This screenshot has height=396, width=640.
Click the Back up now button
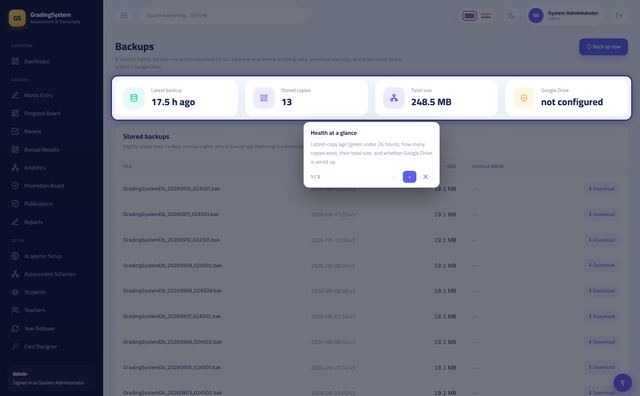tap(603, 47)
